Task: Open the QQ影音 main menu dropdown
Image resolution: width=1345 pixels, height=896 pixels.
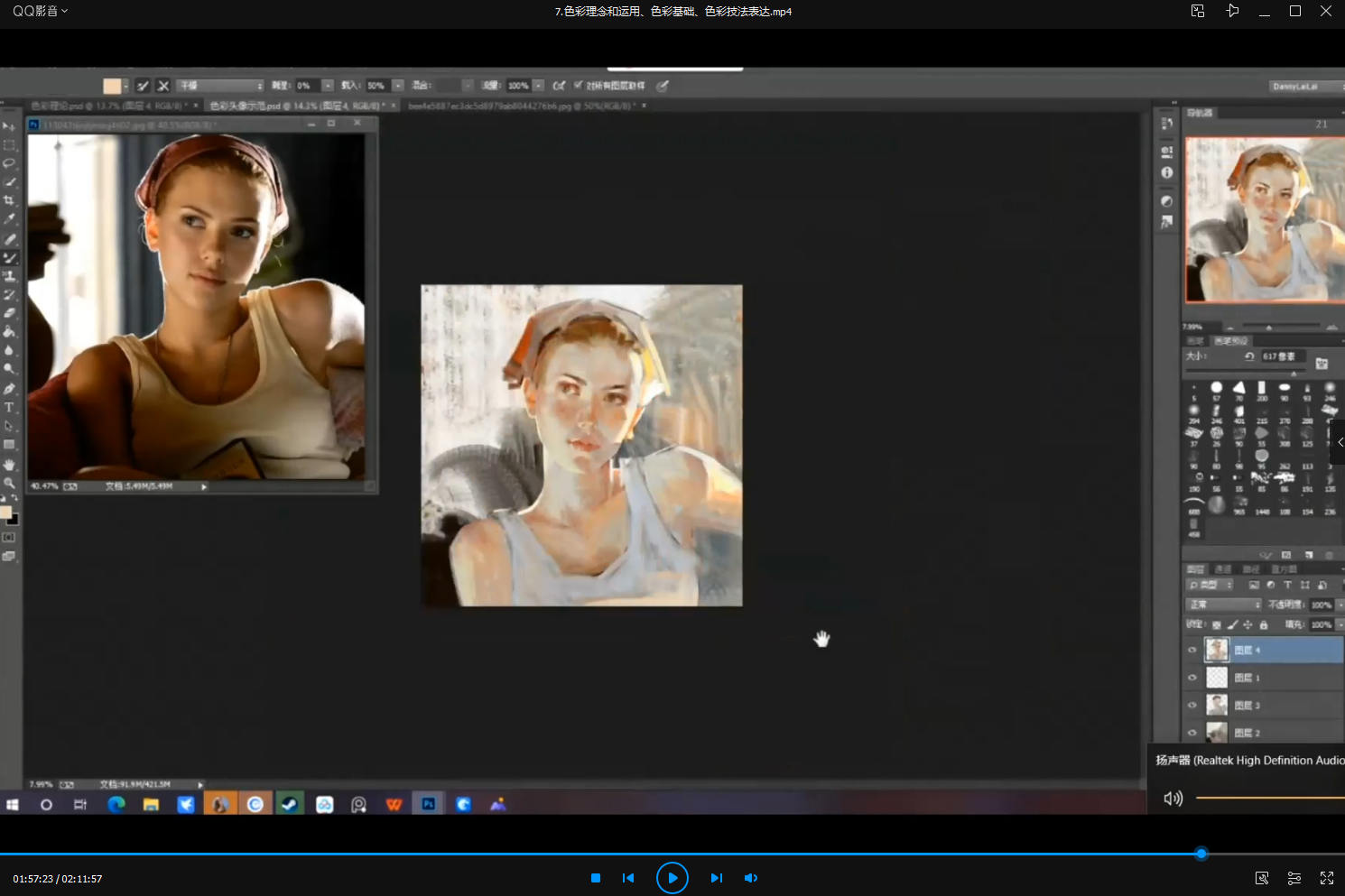Action: (40, 11)
